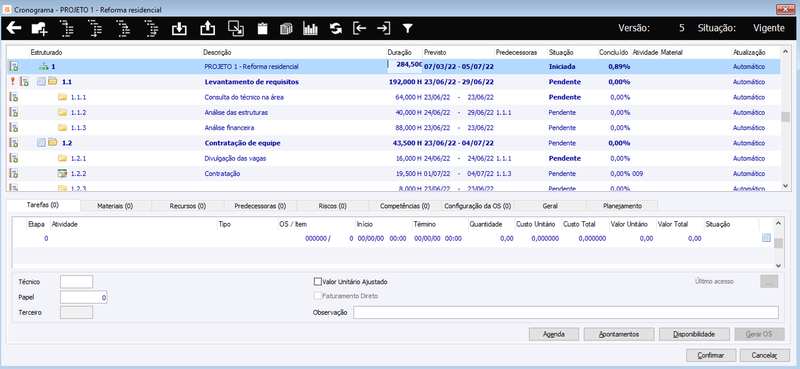Click the upload/export tray icon
The height and width of the screenshot is (369, 800).
click(x=207, y=29)
